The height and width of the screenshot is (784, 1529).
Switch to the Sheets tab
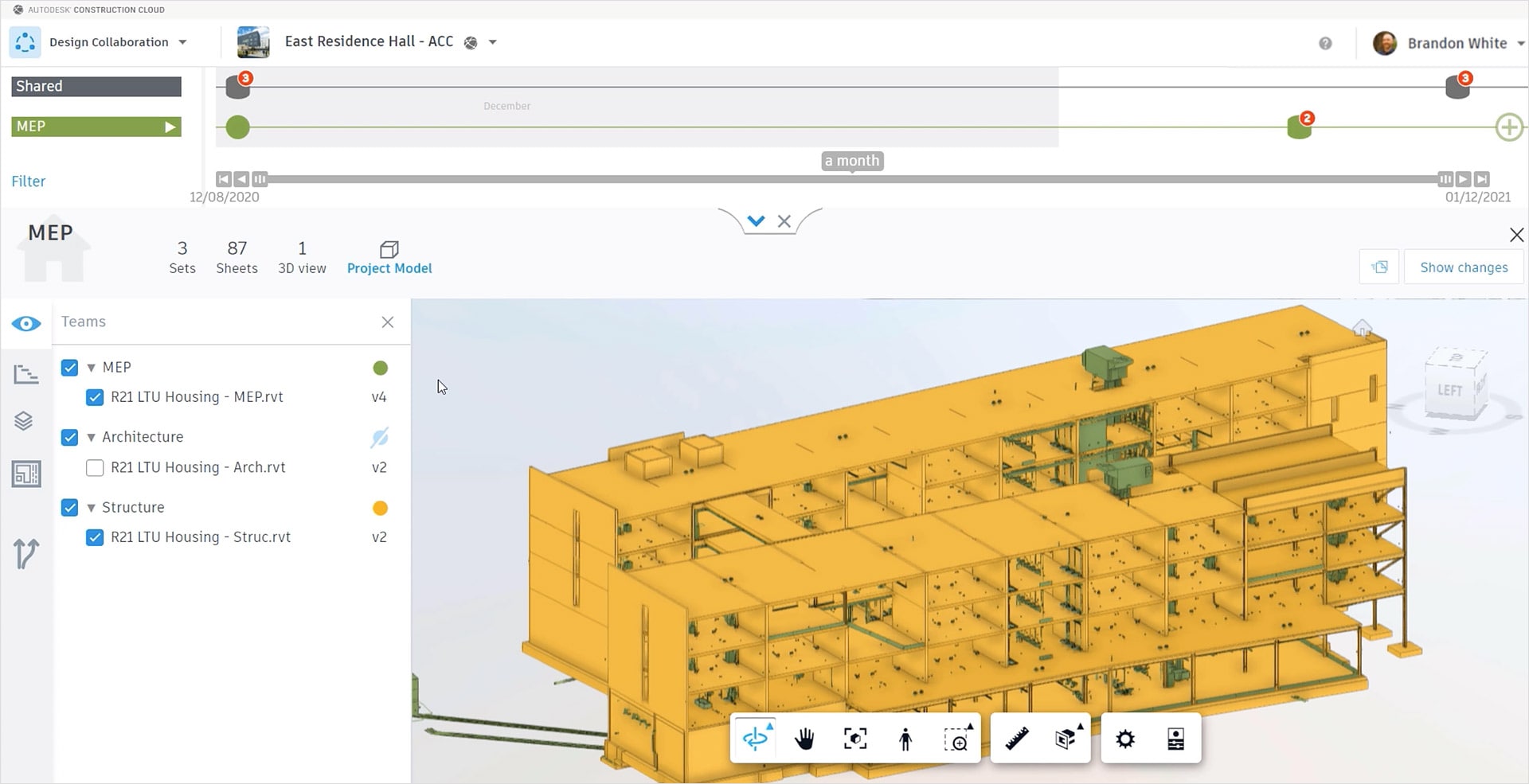point(237,257)
